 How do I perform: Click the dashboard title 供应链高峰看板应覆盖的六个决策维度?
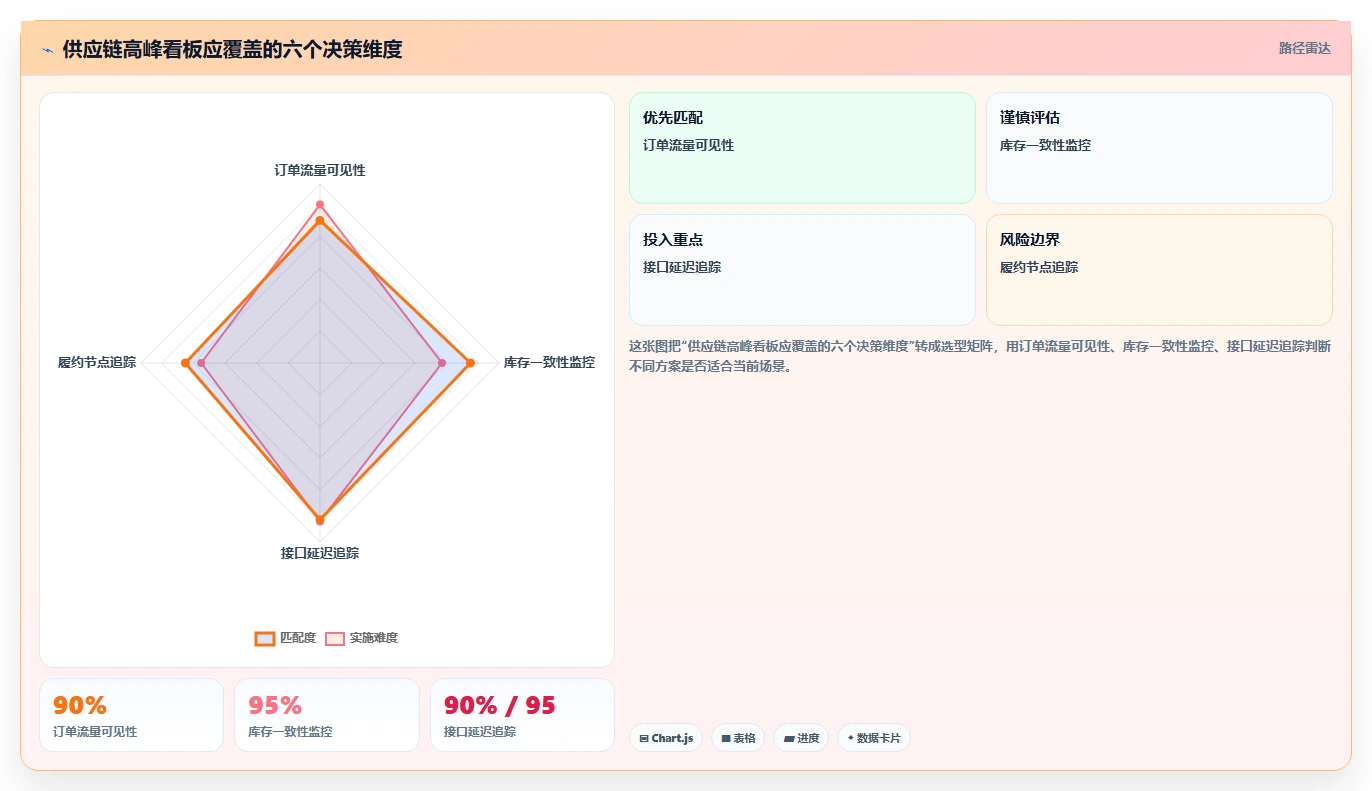[232, 50]
